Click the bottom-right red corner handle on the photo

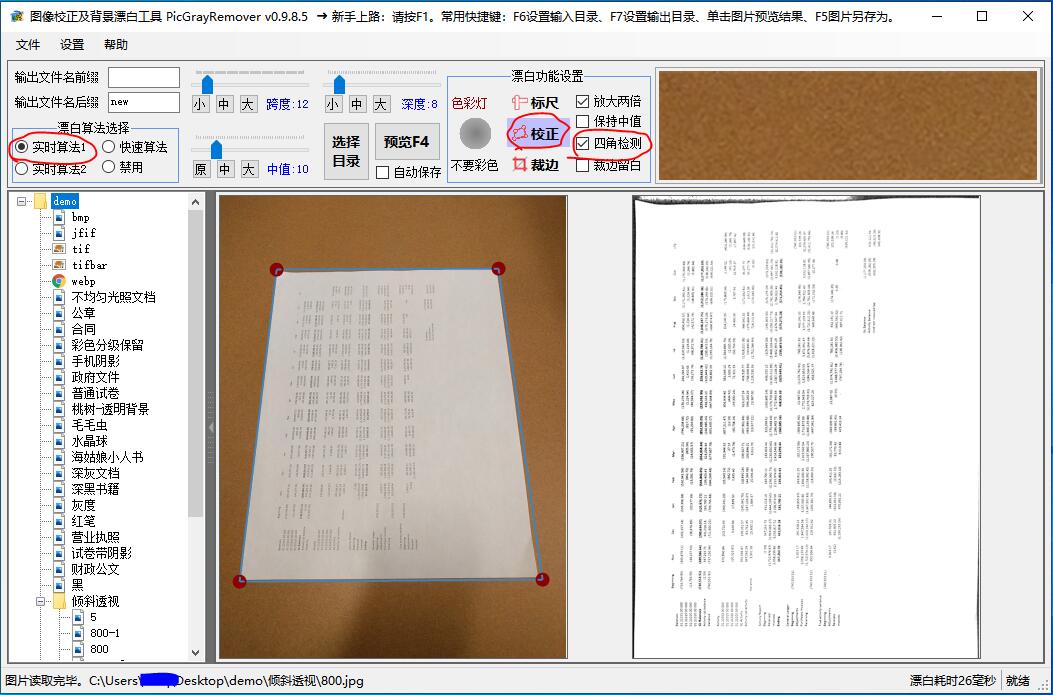(x=542, y=579)
